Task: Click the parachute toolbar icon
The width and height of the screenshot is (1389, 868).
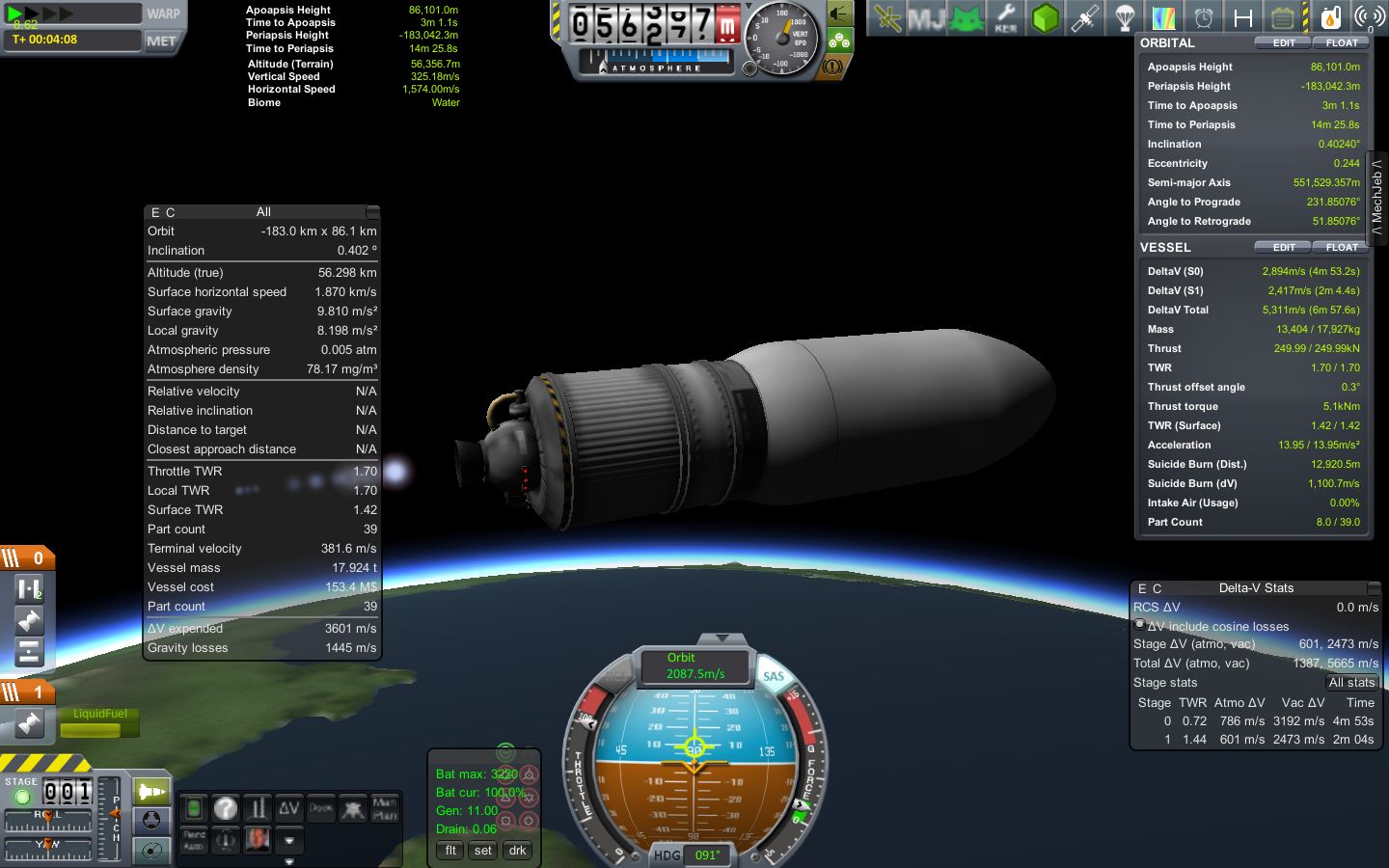Action: (x=1125, y=17)
